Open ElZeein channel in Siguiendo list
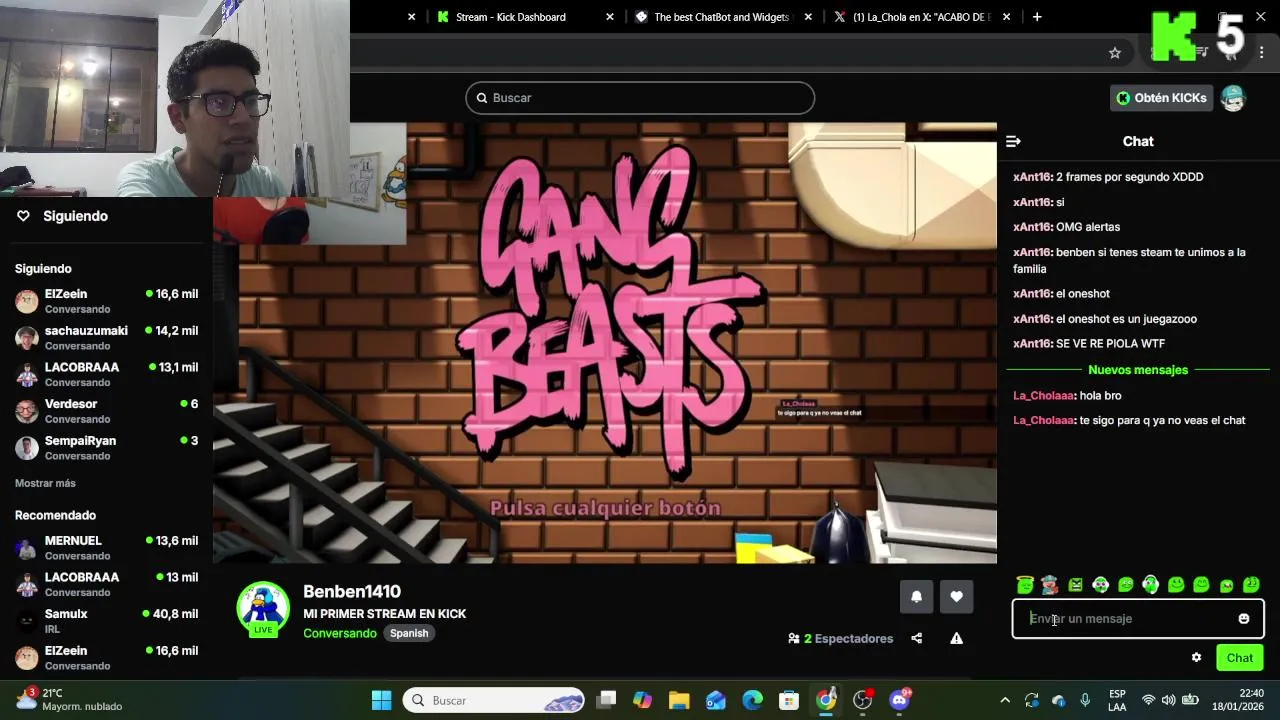1280x720 pixels. [107, 301]
